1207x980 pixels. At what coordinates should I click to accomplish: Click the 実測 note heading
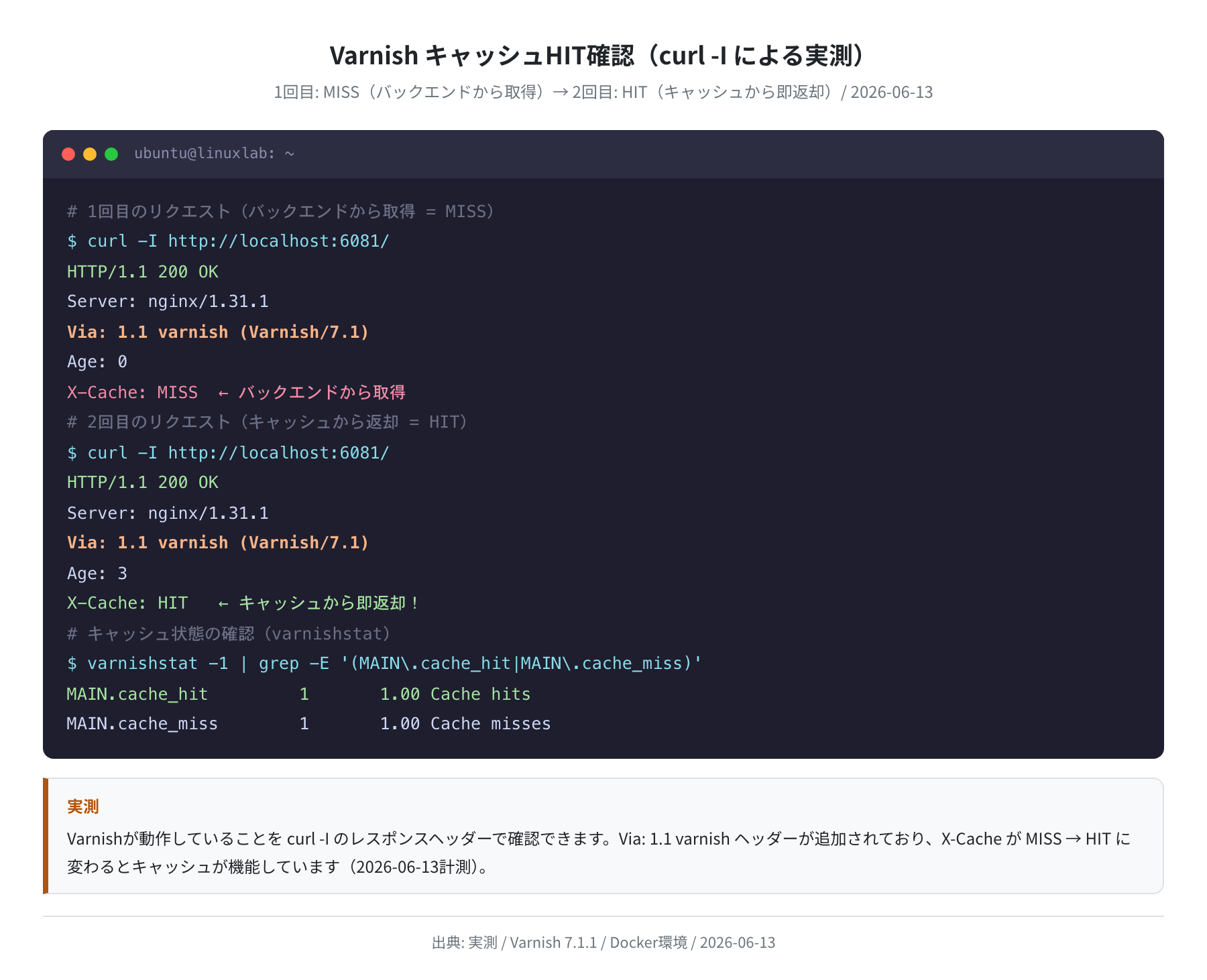pos(83,806)
